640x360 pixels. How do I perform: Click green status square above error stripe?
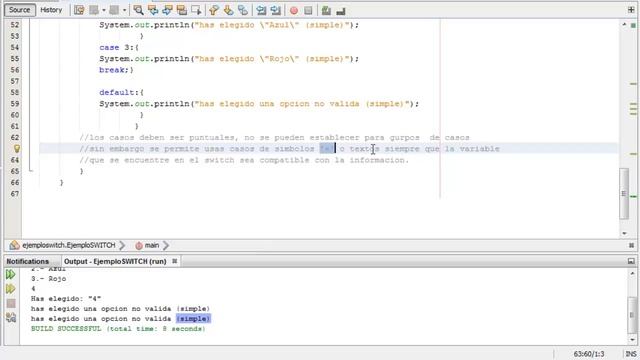coord(633,25)
